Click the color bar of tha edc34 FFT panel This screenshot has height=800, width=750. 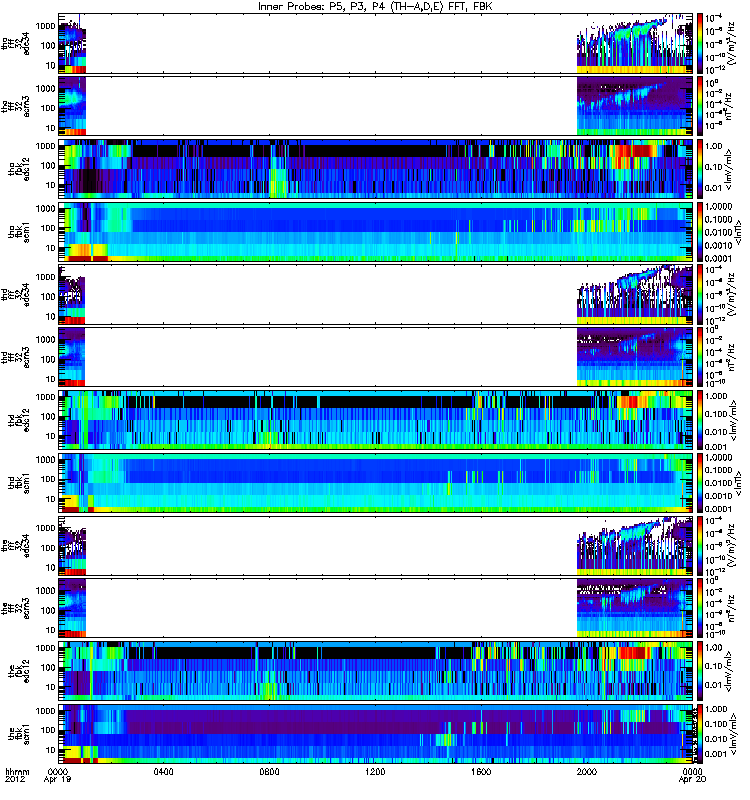699,44
